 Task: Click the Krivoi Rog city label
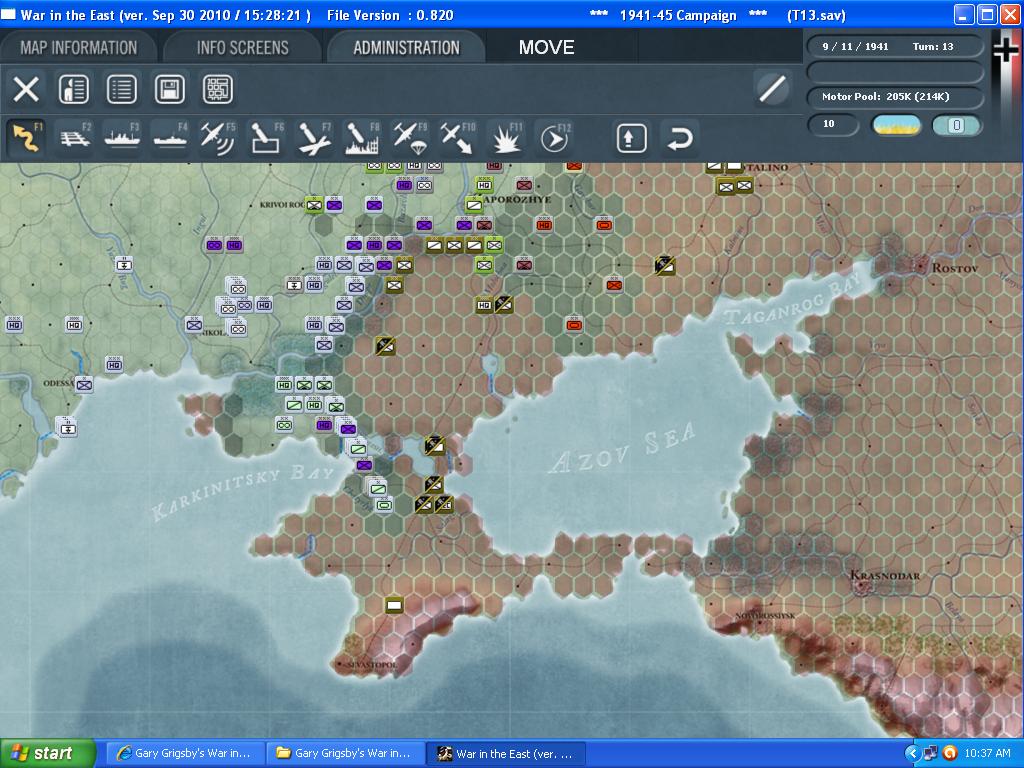click(x=283, y=204)
